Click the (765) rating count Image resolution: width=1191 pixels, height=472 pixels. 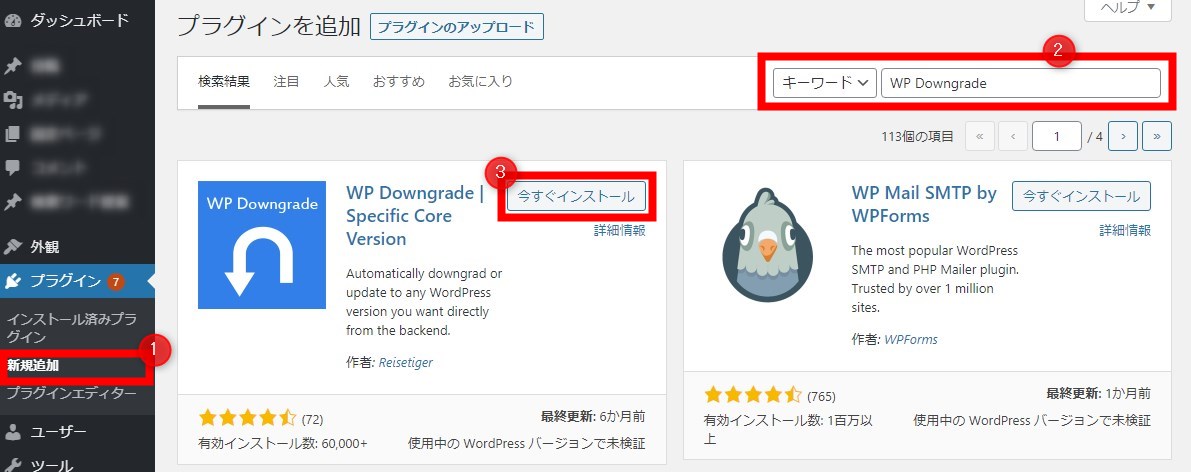point(821,396)
